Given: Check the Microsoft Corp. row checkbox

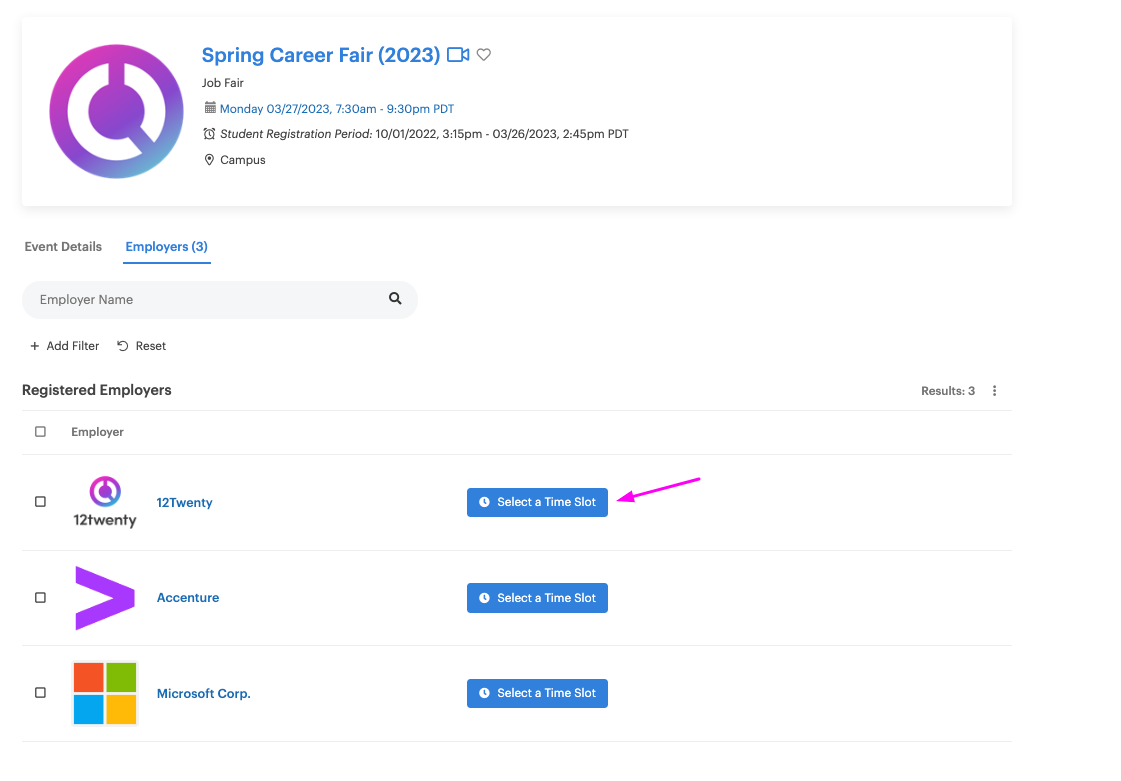Looking at the screenshot, I should tap(41, 693).
